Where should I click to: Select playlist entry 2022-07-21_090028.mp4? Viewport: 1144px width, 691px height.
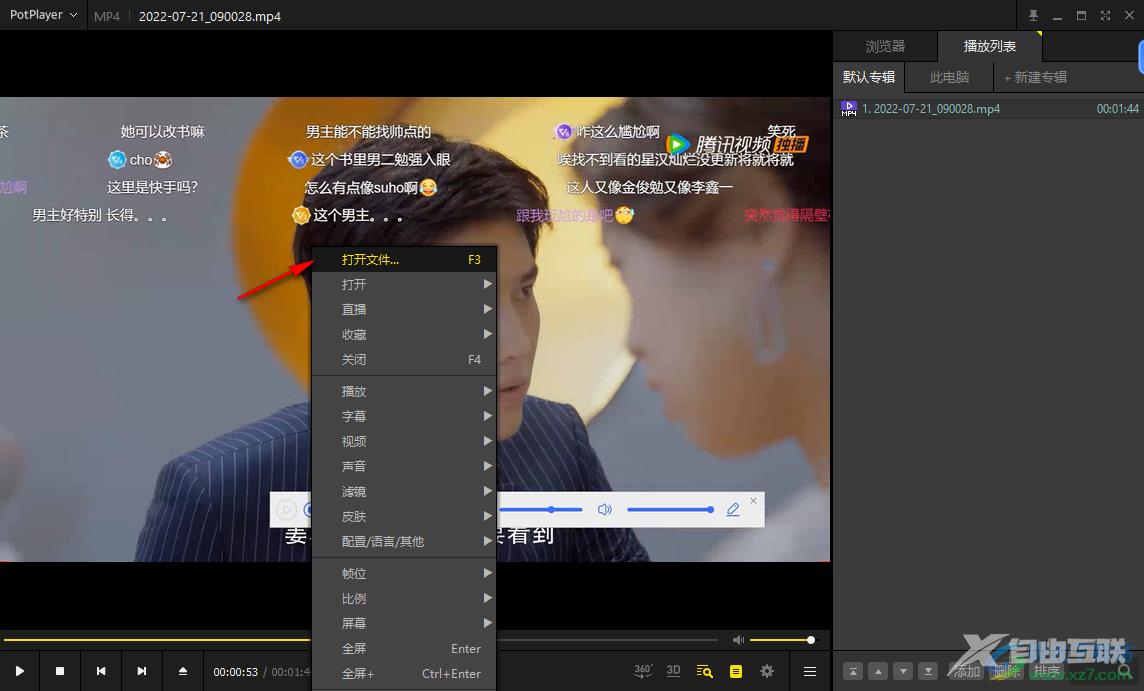(x=989, y=109)
